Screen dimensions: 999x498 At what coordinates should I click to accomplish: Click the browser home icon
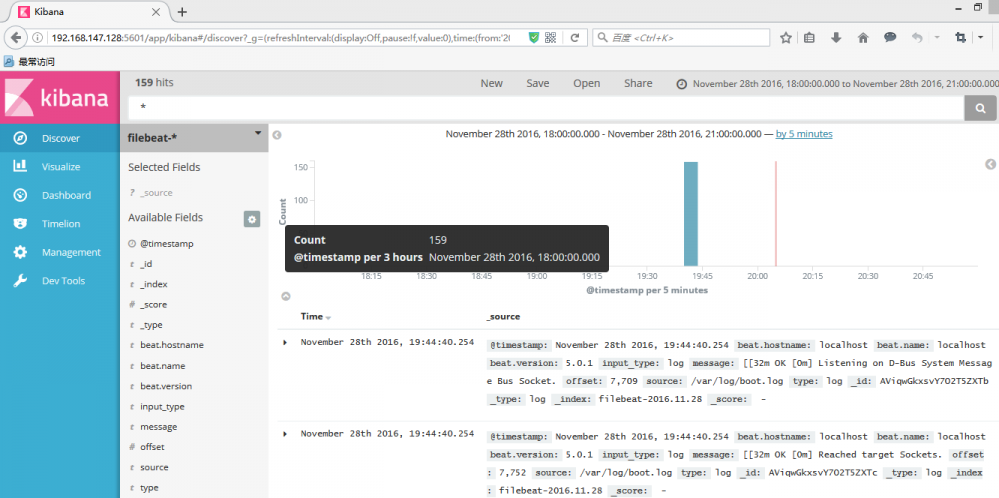coord(863,38)
